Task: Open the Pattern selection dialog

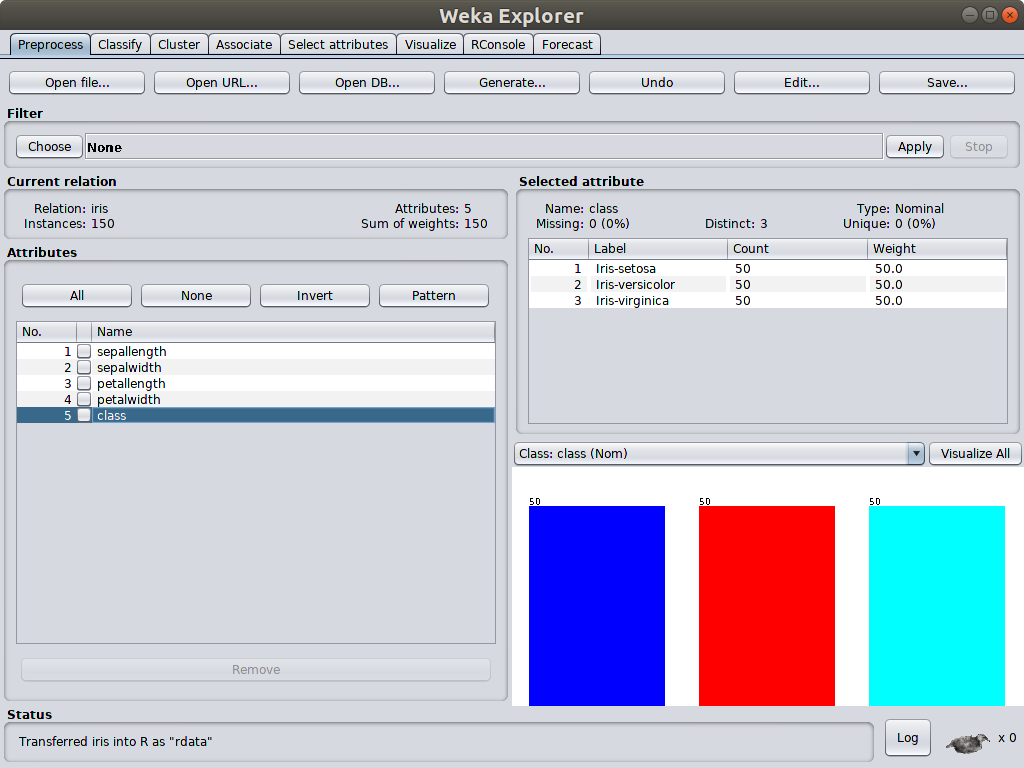Action: click(434, 295)
